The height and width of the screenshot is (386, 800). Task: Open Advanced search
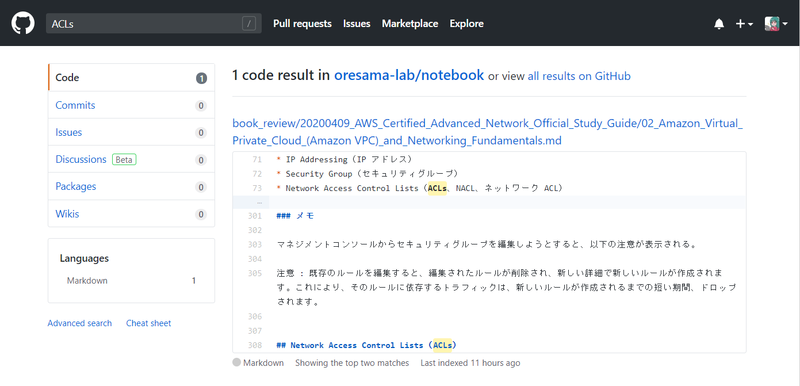(x=80, y=323)
